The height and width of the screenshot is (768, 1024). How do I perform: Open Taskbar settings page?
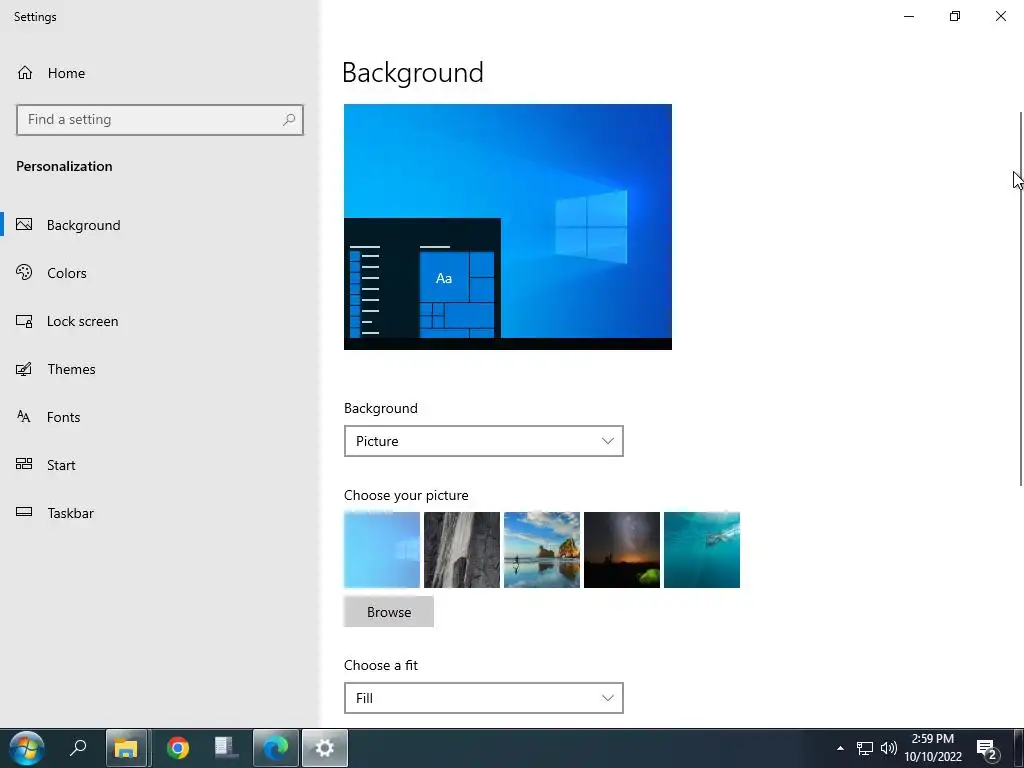(x=71, y=513)
